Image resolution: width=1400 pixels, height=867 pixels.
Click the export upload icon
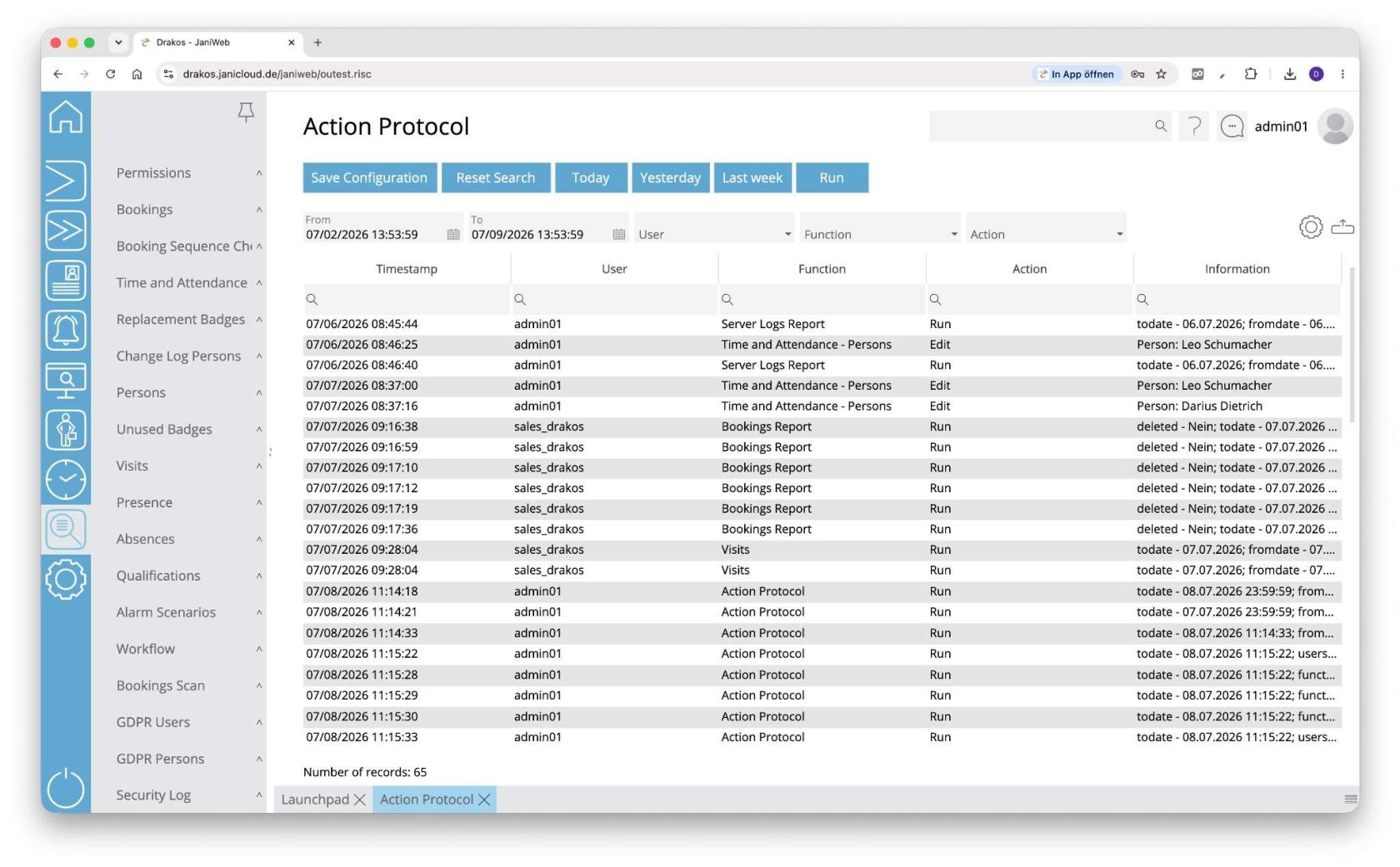point(1342,227)
